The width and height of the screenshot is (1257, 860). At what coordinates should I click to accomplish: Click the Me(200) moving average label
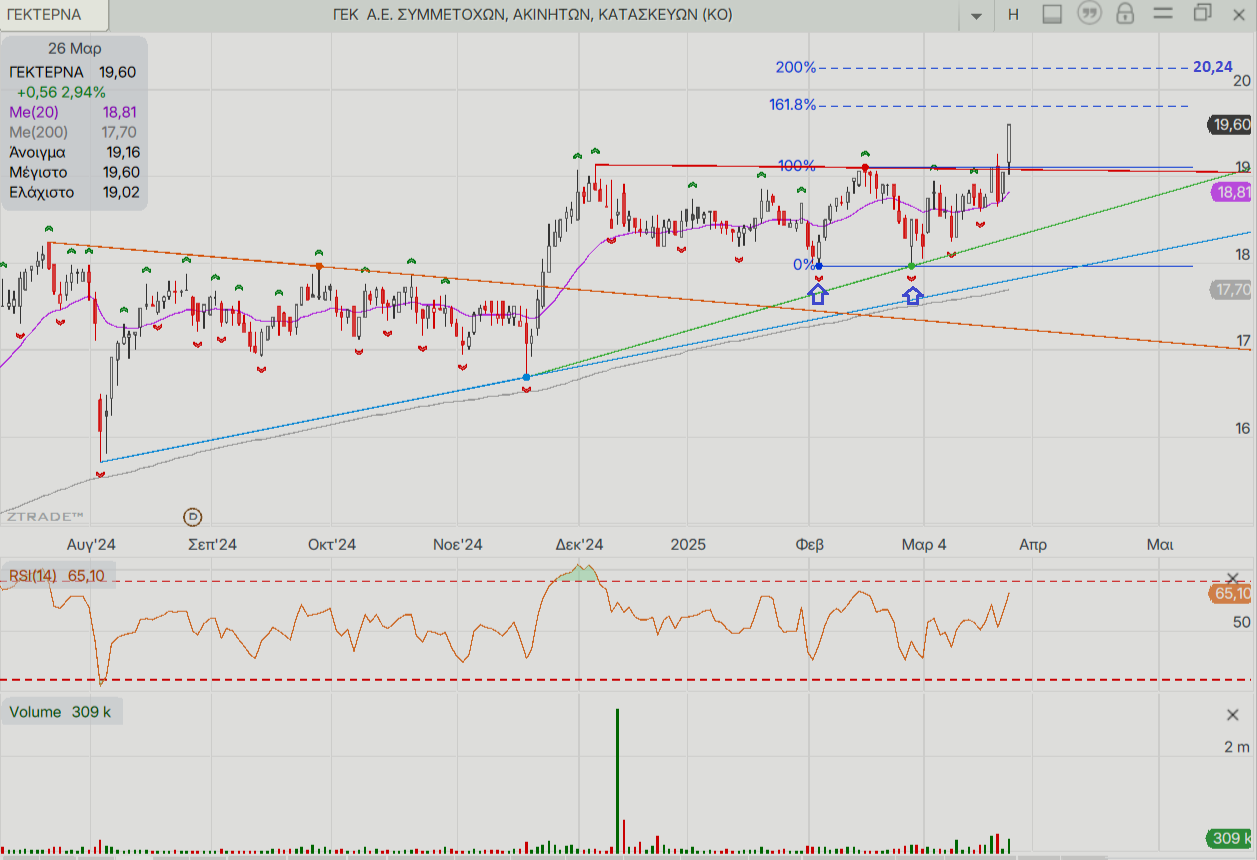(x=38, y=132)
